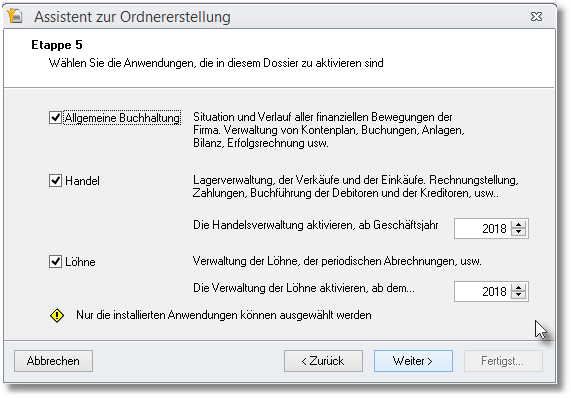Click the yellow warning diamond icon

[x=57, y=315]
